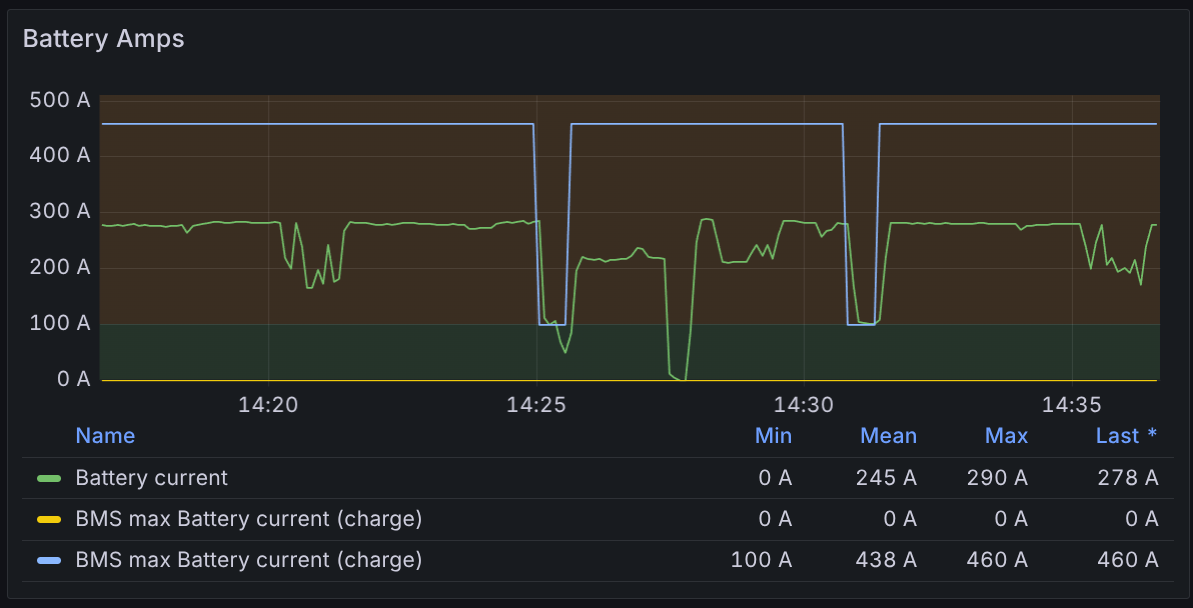Click the green Battery current color swatch

[49, 478]
